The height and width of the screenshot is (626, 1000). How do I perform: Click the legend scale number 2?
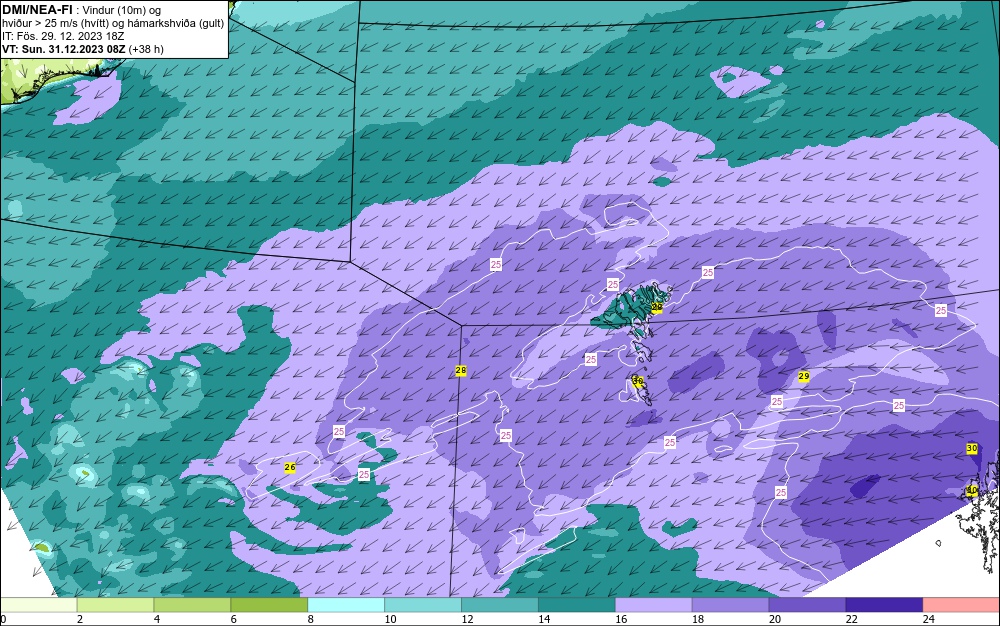pos(80,619)
